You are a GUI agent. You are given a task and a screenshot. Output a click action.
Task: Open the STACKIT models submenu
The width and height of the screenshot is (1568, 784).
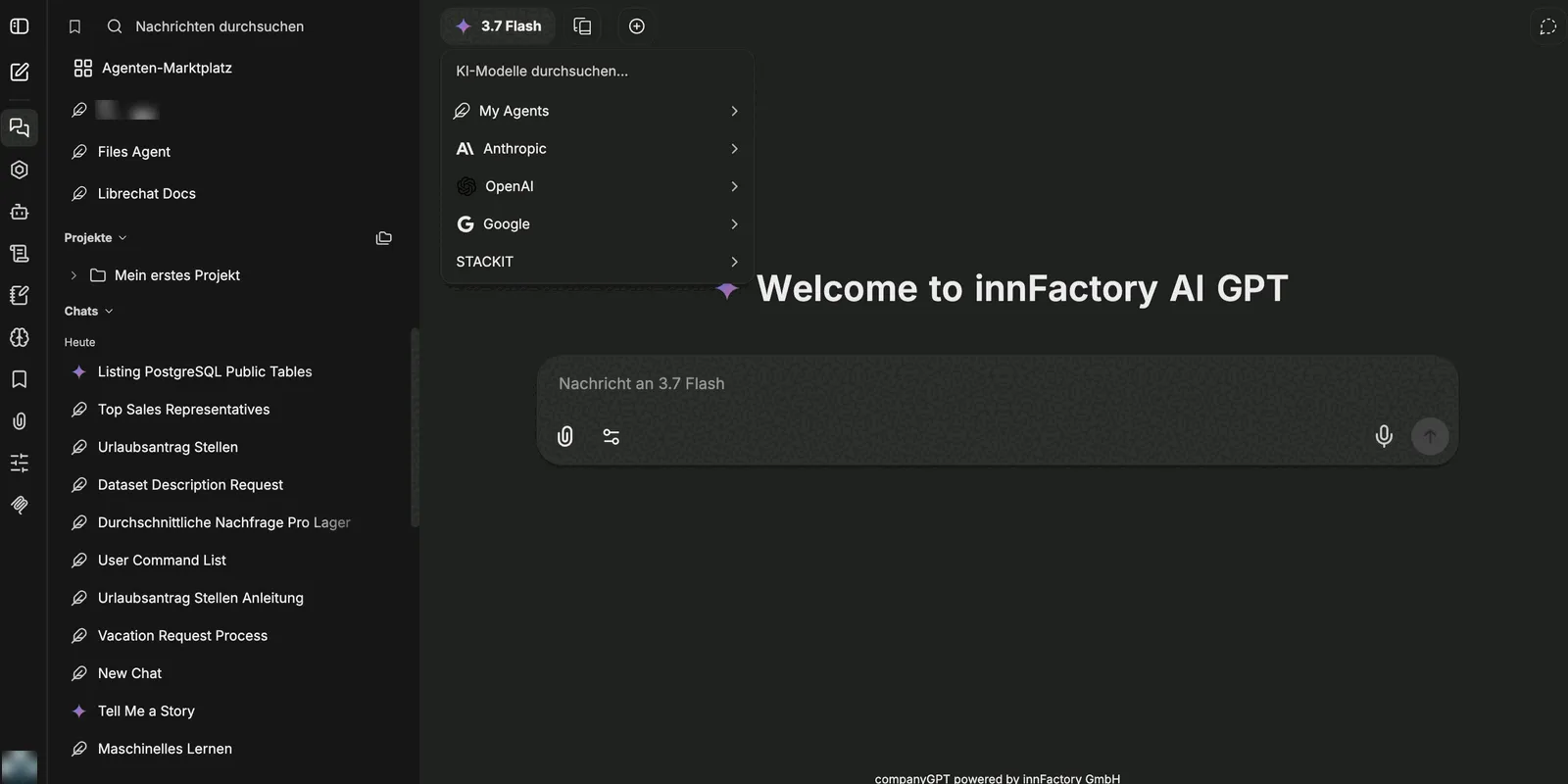(x=597, y=262)
